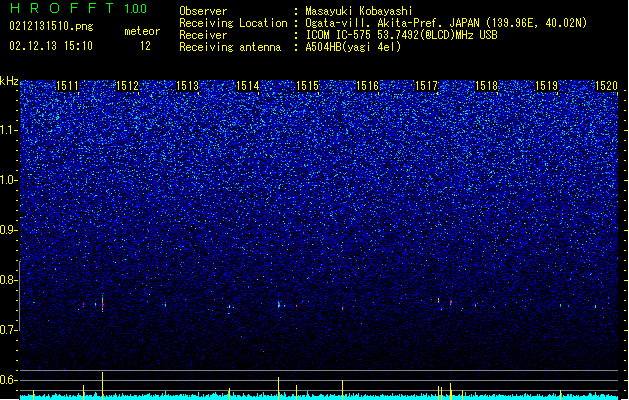Click the 'Observer' field label
This screenshot has height=400, width=629.
[203, 11]
